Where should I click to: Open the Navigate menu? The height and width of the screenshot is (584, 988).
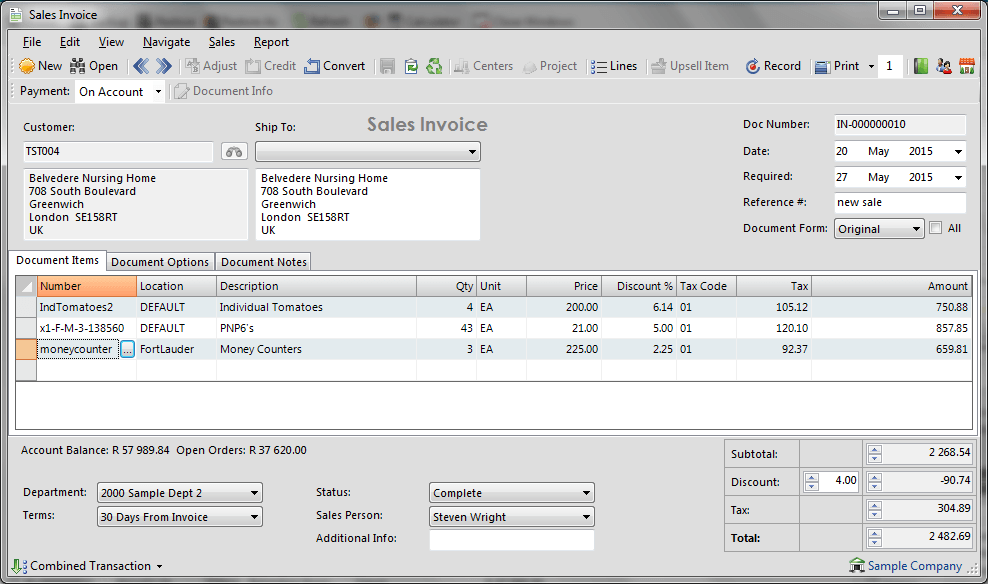(166, 42)
